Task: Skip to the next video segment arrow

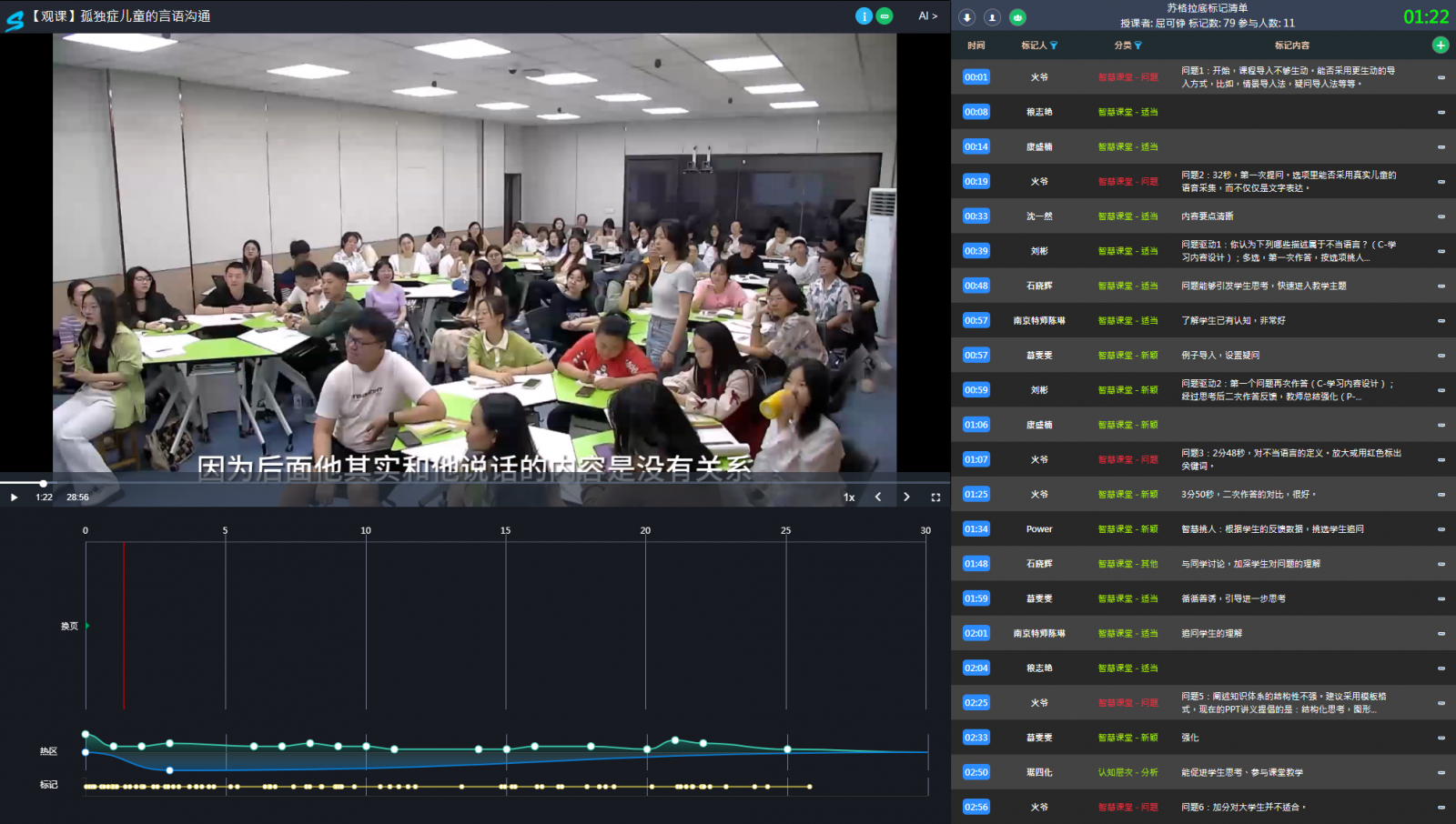Action: 906,497
